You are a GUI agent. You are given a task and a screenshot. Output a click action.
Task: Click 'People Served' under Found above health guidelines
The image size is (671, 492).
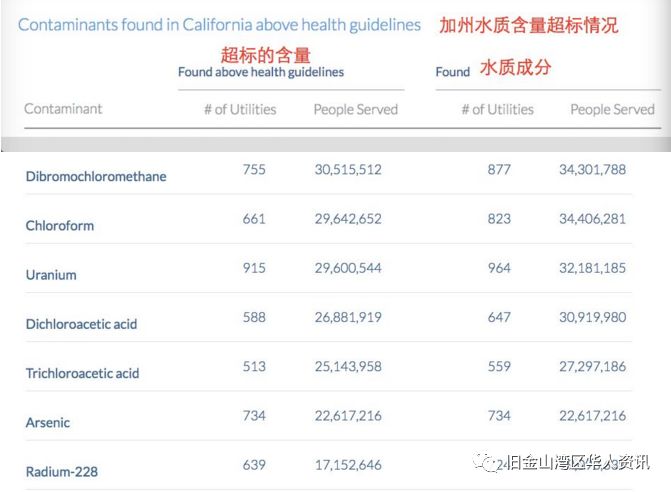(356, 109)
